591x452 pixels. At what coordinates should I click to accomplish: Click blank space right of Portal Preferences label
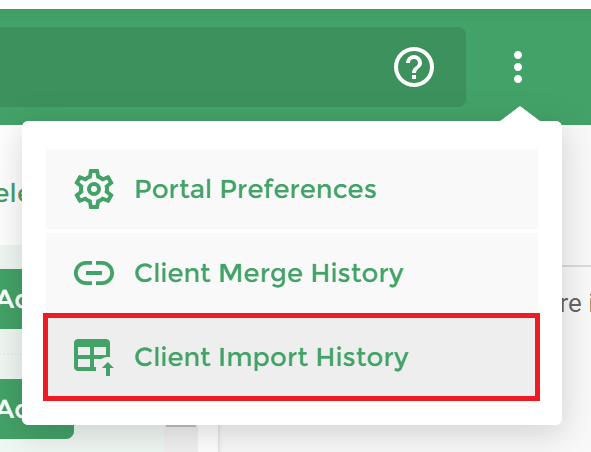click(456, 189)
